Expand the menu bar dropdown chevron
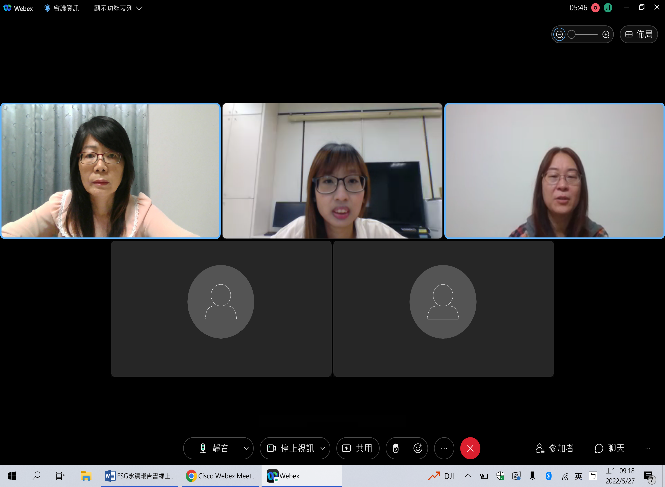The width and height of the screenshot is (665, 487). pyautogui.click(x=139, y=7)
